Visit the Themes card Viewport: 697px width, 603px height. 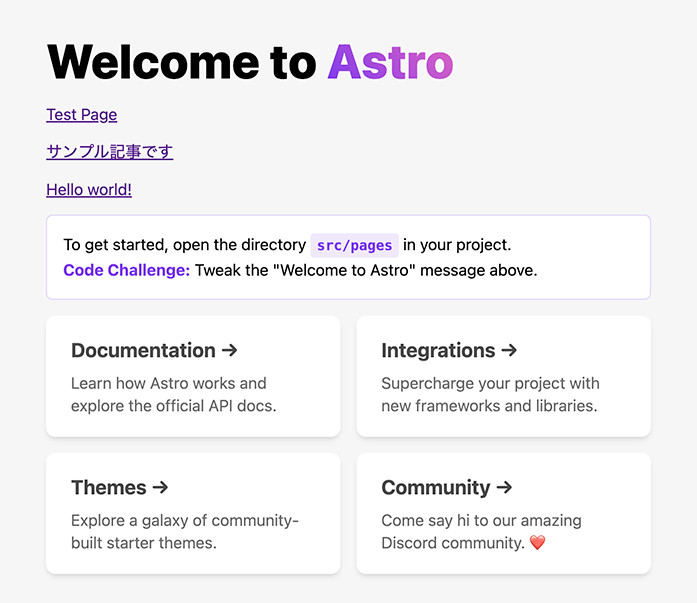pyautogui.click(x=193, y=513)
